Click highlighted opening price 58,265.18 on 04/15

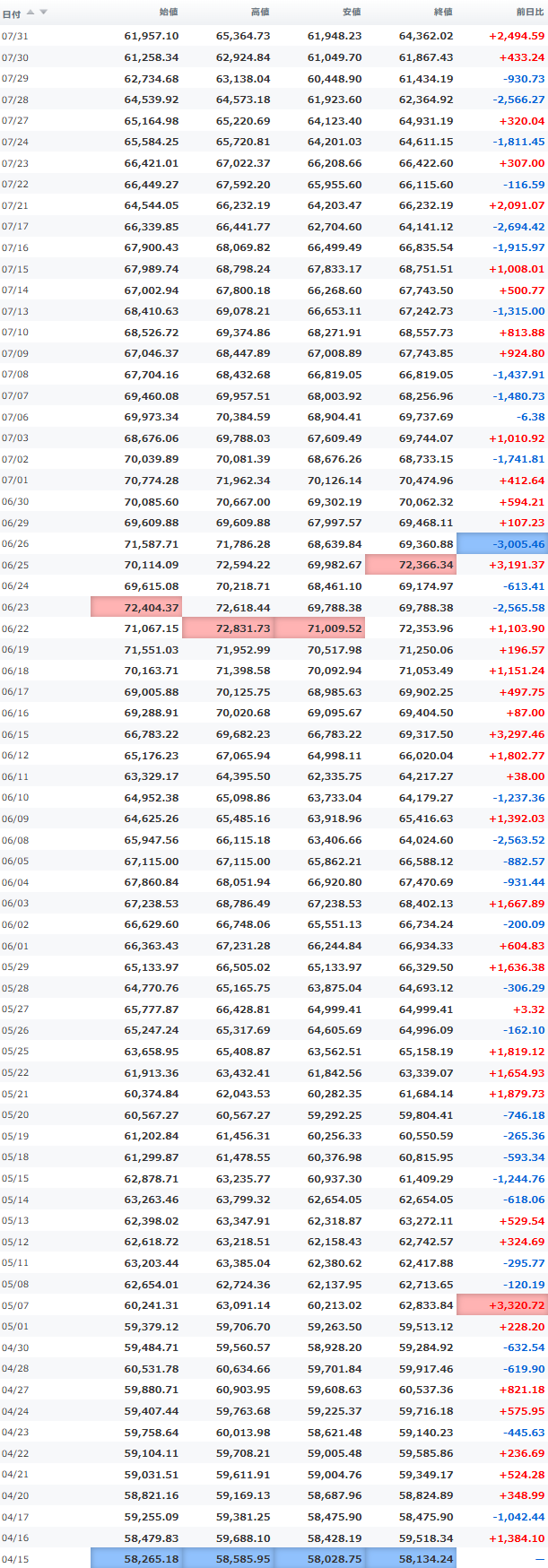pyautogui.click(x=136, y=1559)
